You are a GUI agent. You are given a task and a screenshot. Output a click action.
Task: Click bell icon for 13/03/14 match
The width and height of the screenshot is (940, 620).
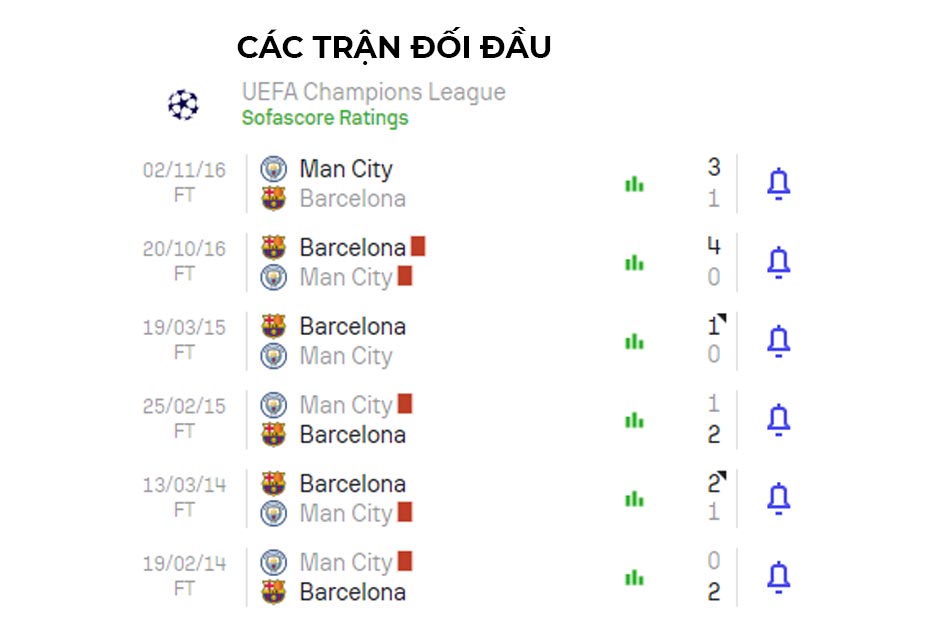click(778, 498)
